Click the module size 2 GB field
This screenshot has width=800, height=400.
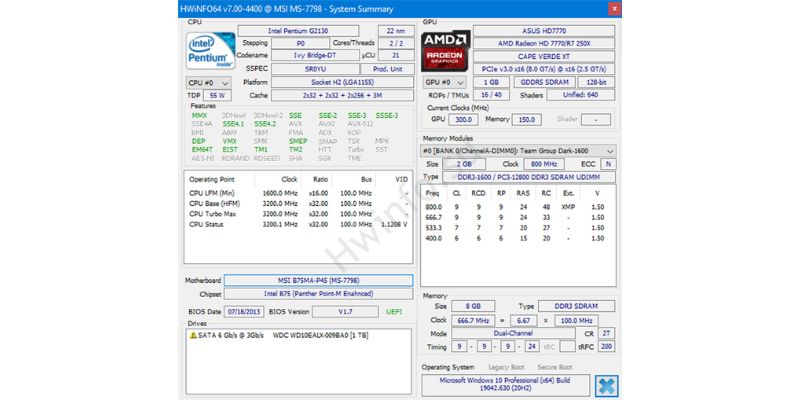464,164
